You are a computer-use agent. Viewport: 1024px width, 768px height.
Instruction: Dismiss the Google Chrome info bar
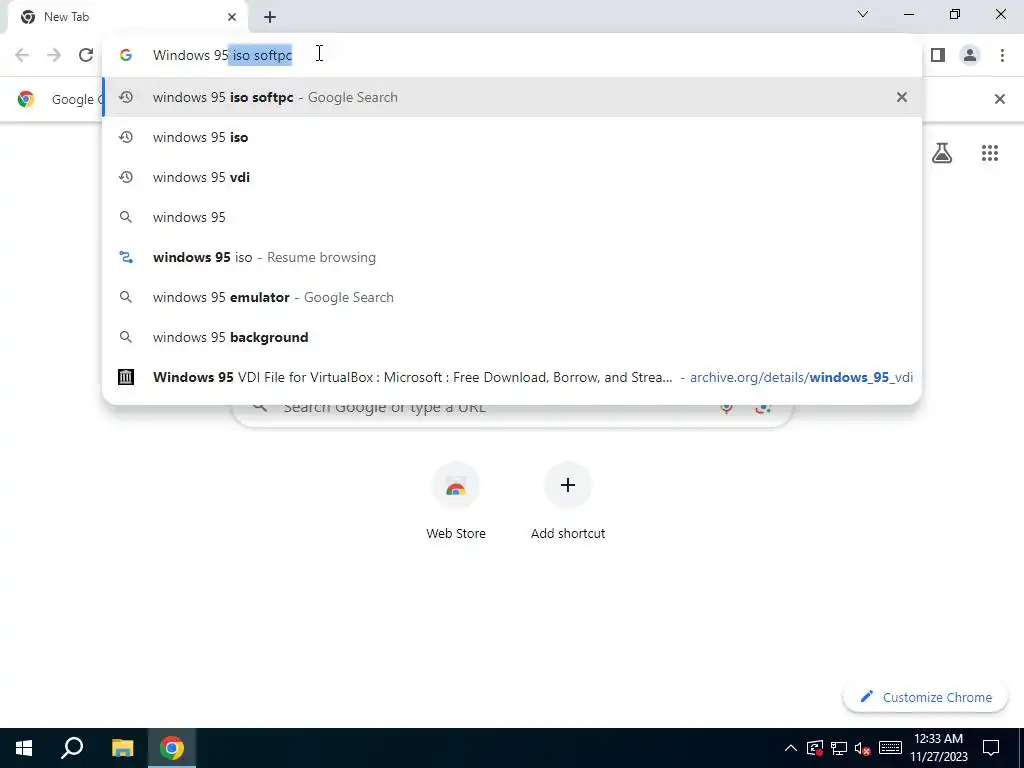coord(999,99)
